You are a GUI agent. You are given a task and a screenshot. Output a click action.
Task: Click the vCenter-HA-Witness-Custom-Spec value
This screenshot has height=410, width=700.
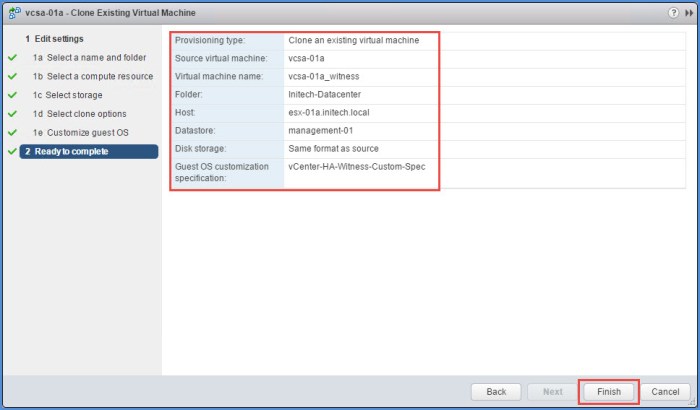[x=356, y=166]
